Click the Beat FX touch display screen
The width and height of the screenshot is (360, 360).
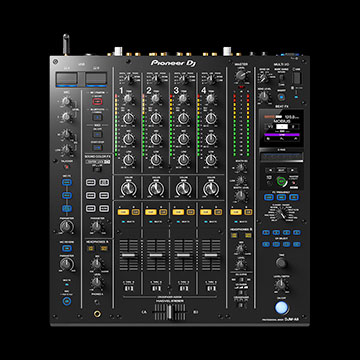tap(282, 128)
